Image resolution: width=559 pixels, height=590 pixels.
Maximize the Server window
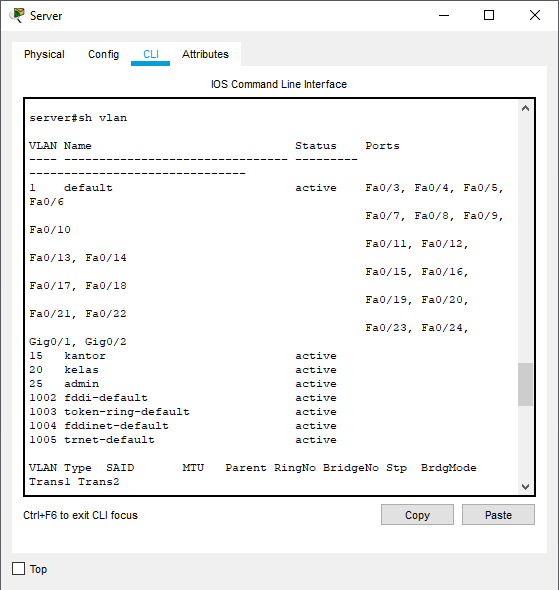point(489,15)
